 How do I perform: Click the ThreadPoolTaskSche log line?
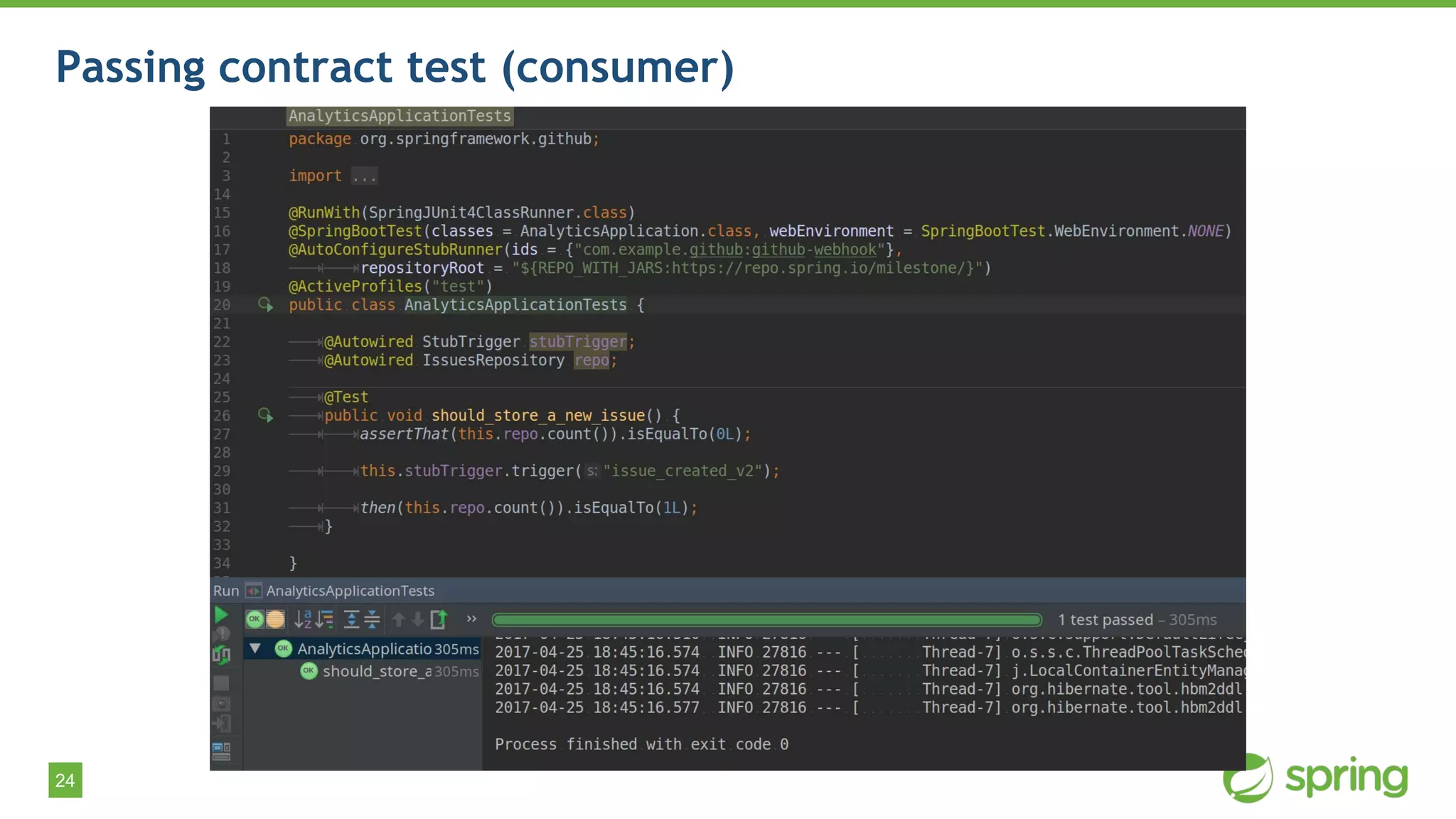[x=869, y=652]
